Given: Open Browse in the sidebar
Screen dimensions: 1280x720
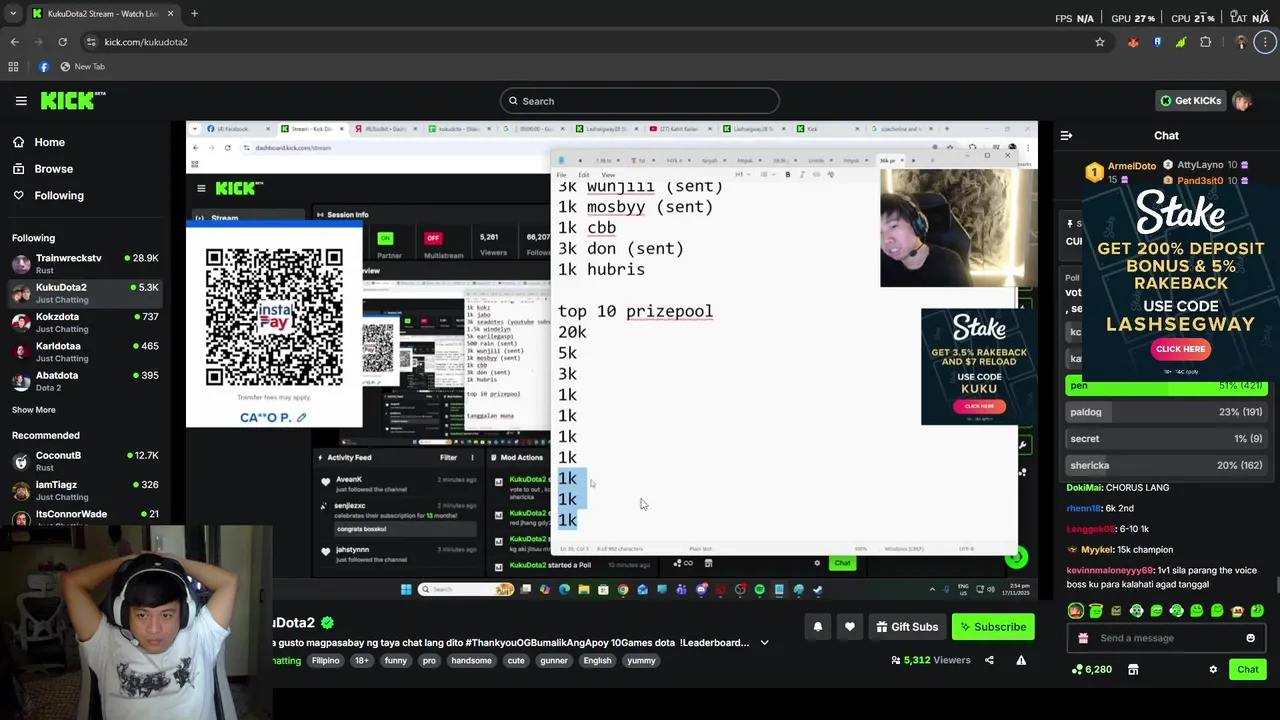Looking at the screenshot, I should point(53,169).
